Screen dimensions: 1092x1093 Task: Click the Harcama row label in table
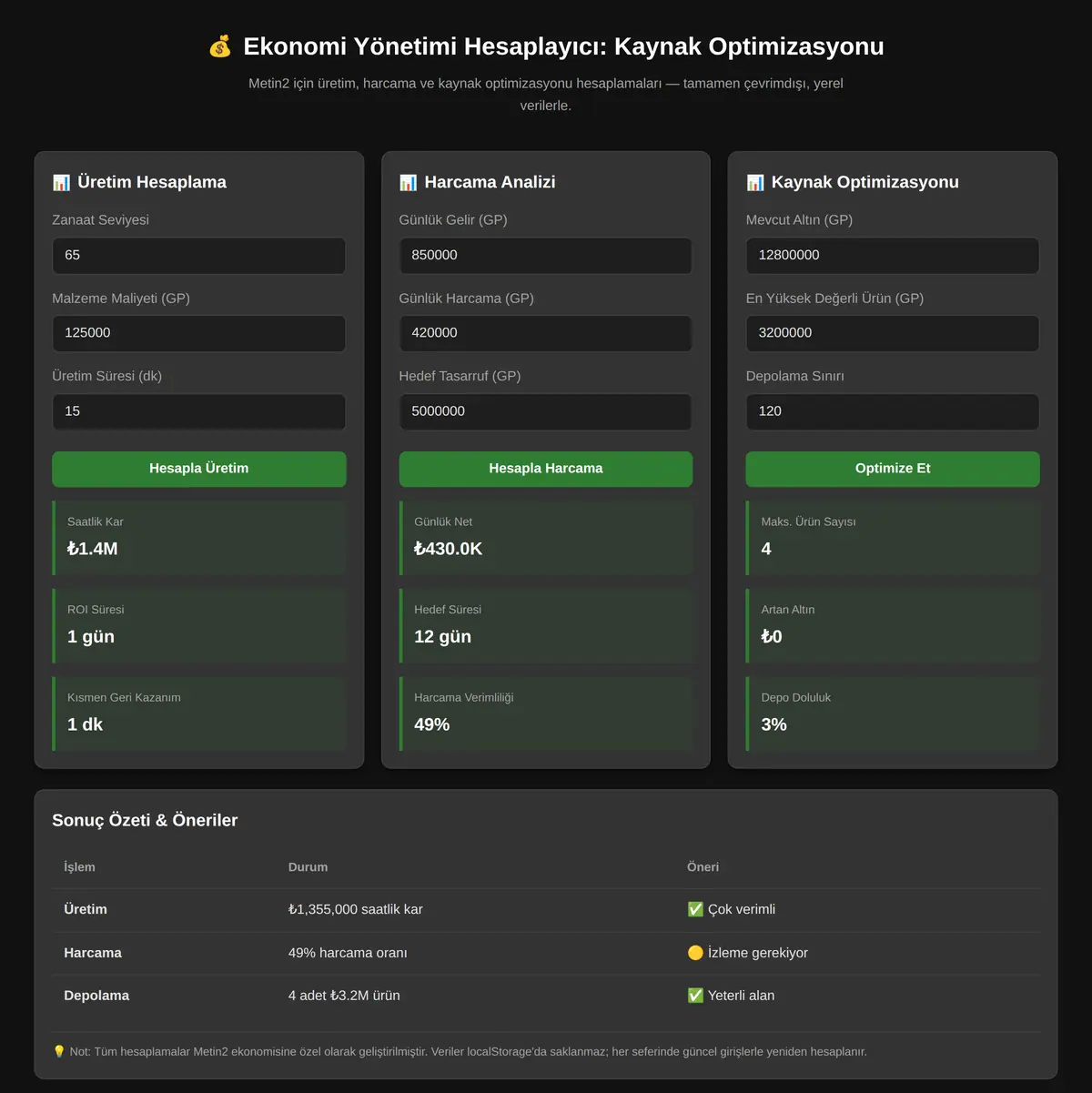click(93, 953)
